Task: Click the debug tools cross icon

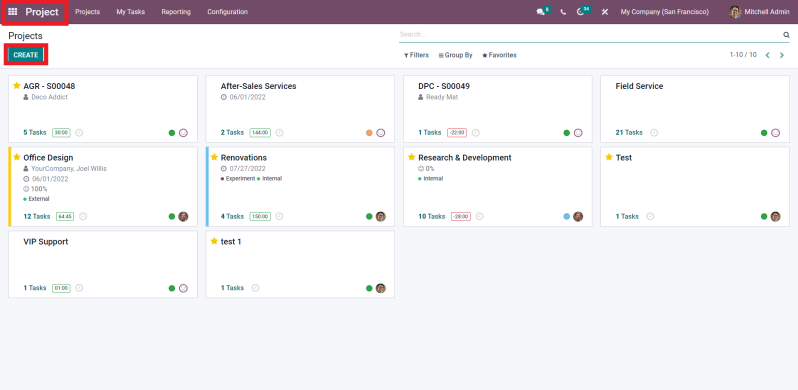Action: (x=605, y=12)
